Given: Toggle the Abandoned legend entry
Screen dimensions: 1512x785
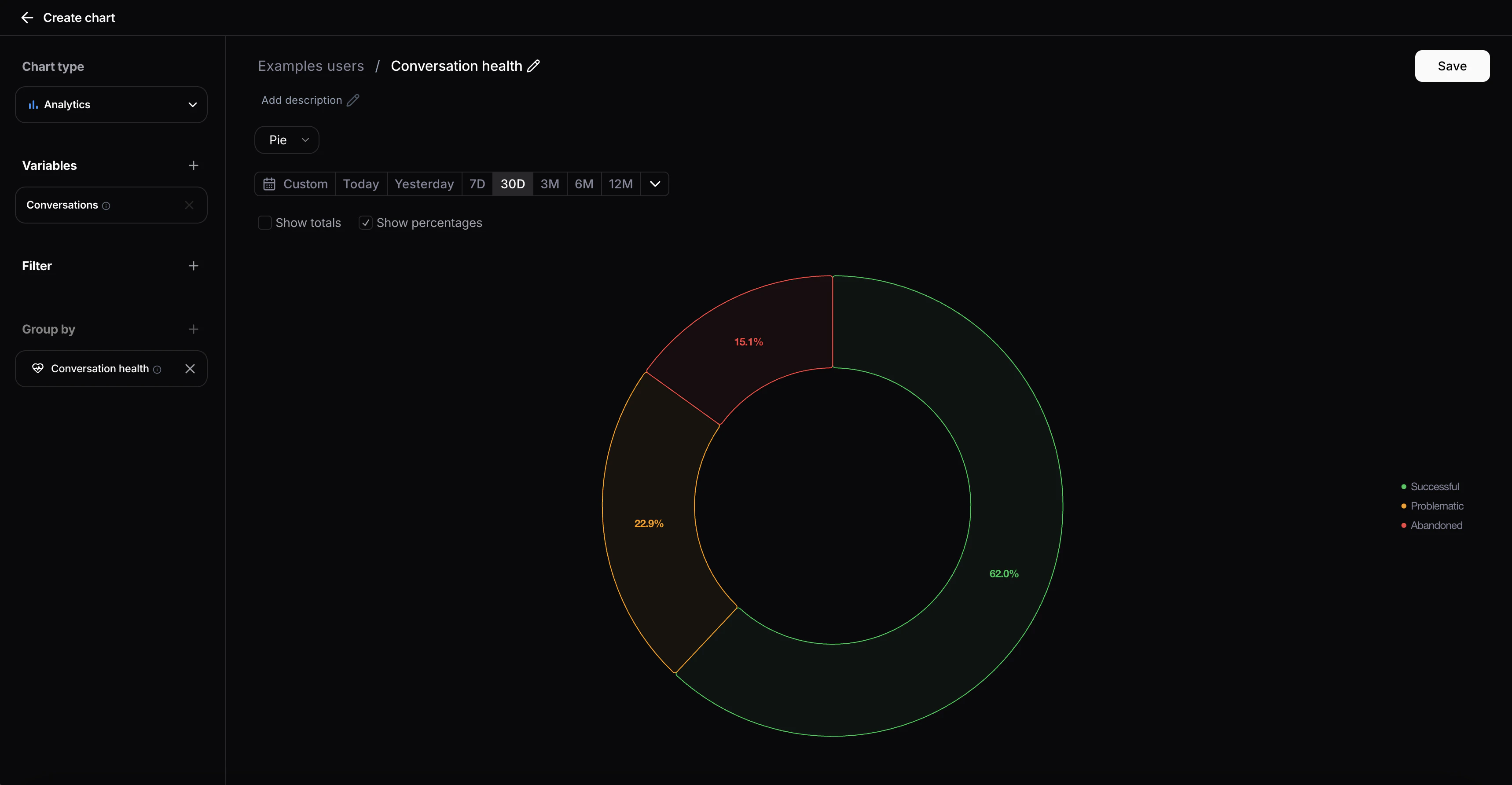Looking at the screenshot, I should pyautogui.click(x=1436, y=525).
